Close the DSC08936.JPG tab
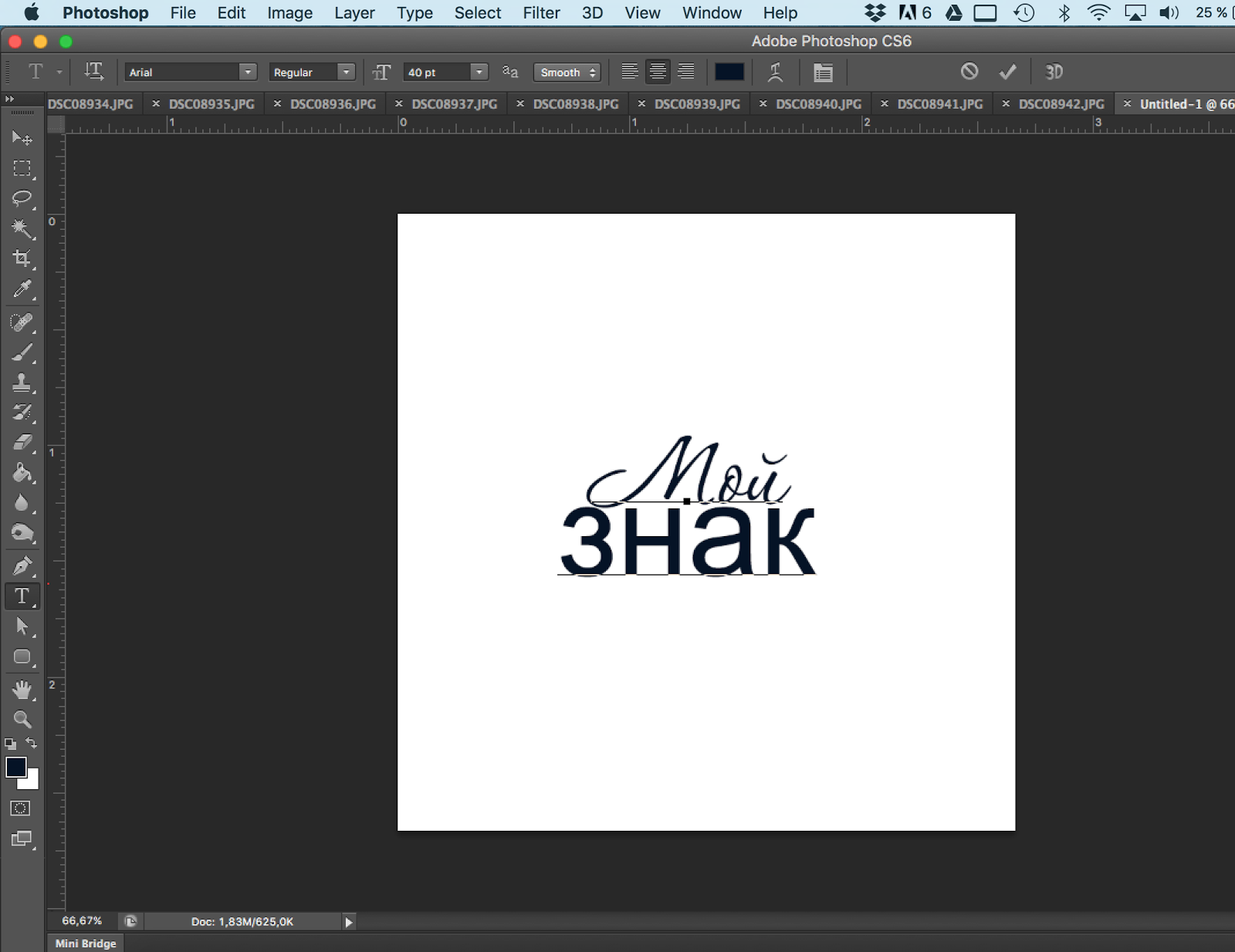 (x=277, y=103)
